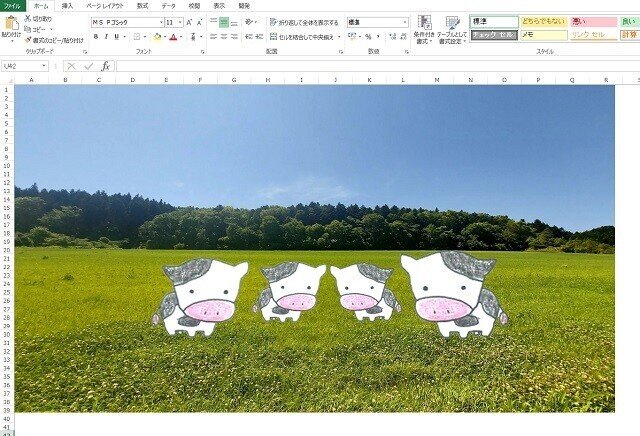Open the Merge and Center dropdown arrow
Screen dimensions: 640x436
pyautogui.click(x=339, y=37)
